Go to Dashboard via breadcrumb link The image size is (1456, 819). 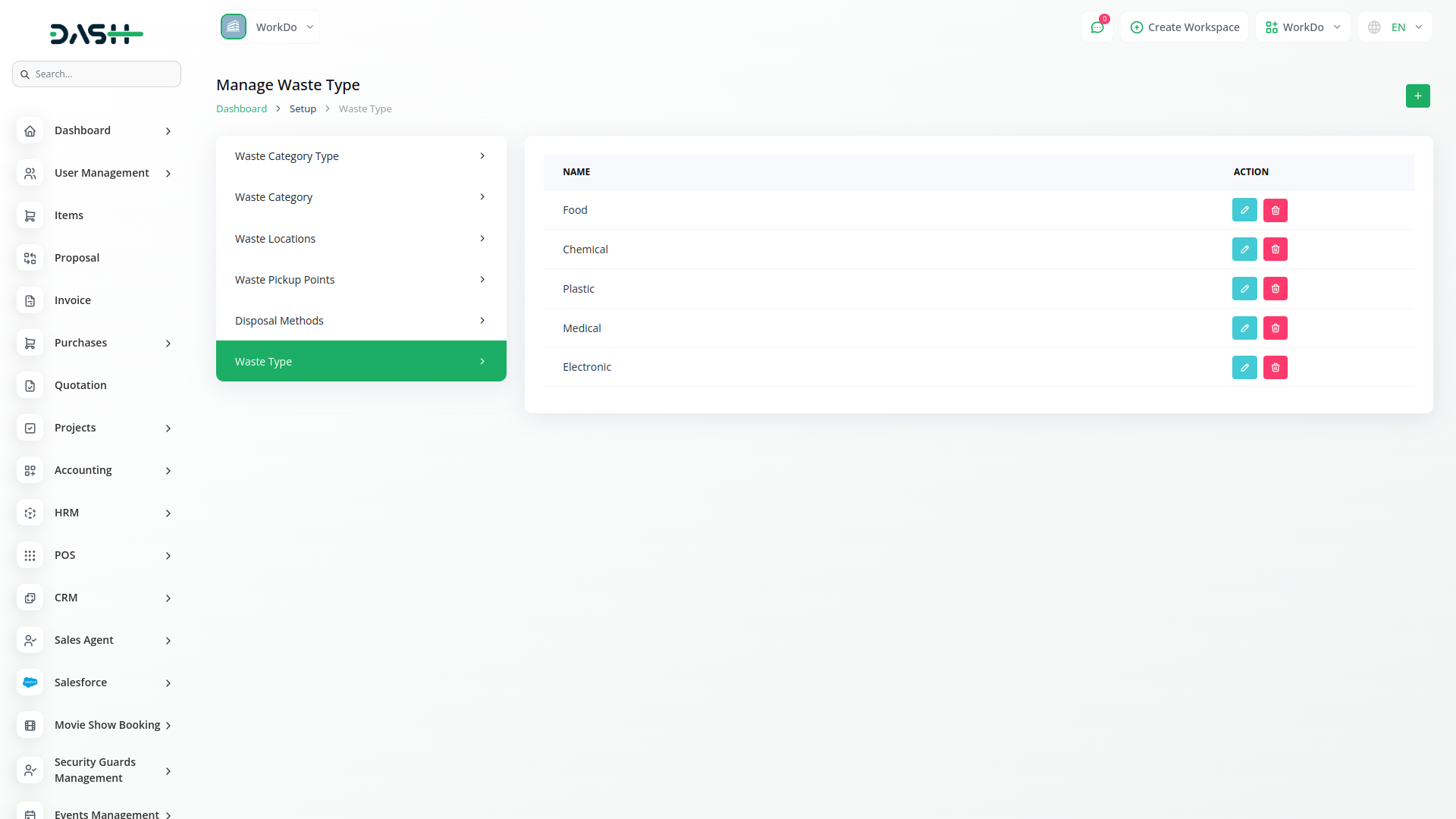(241, 108)
